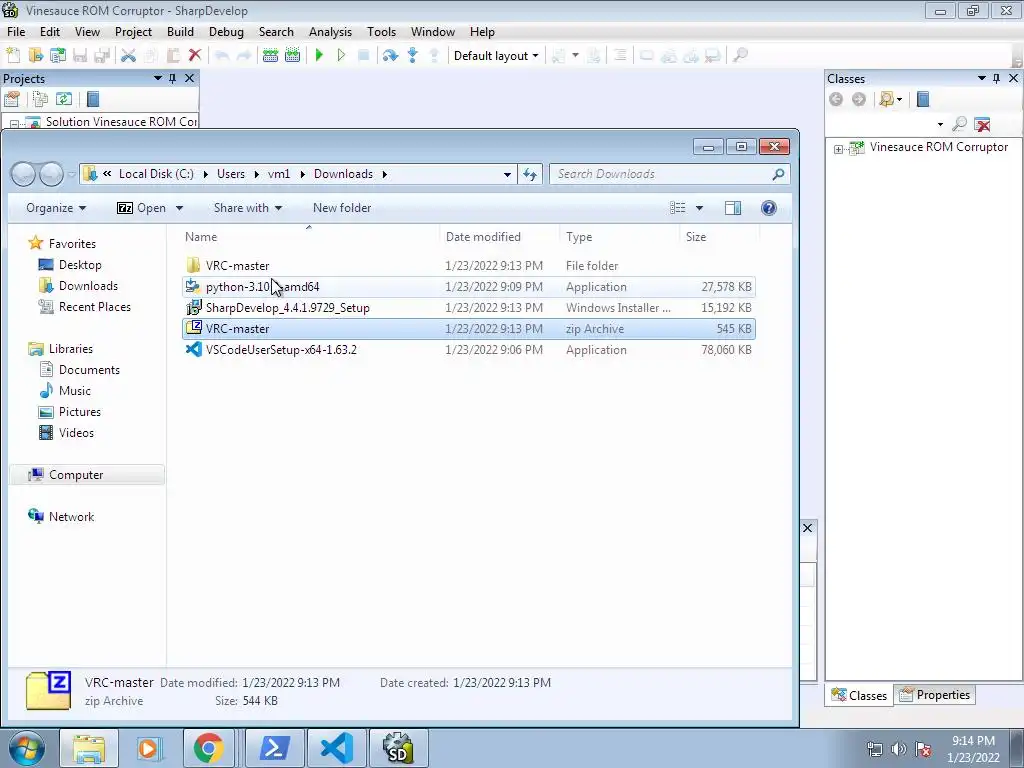Click Step Over debug icon

(391, 56)
